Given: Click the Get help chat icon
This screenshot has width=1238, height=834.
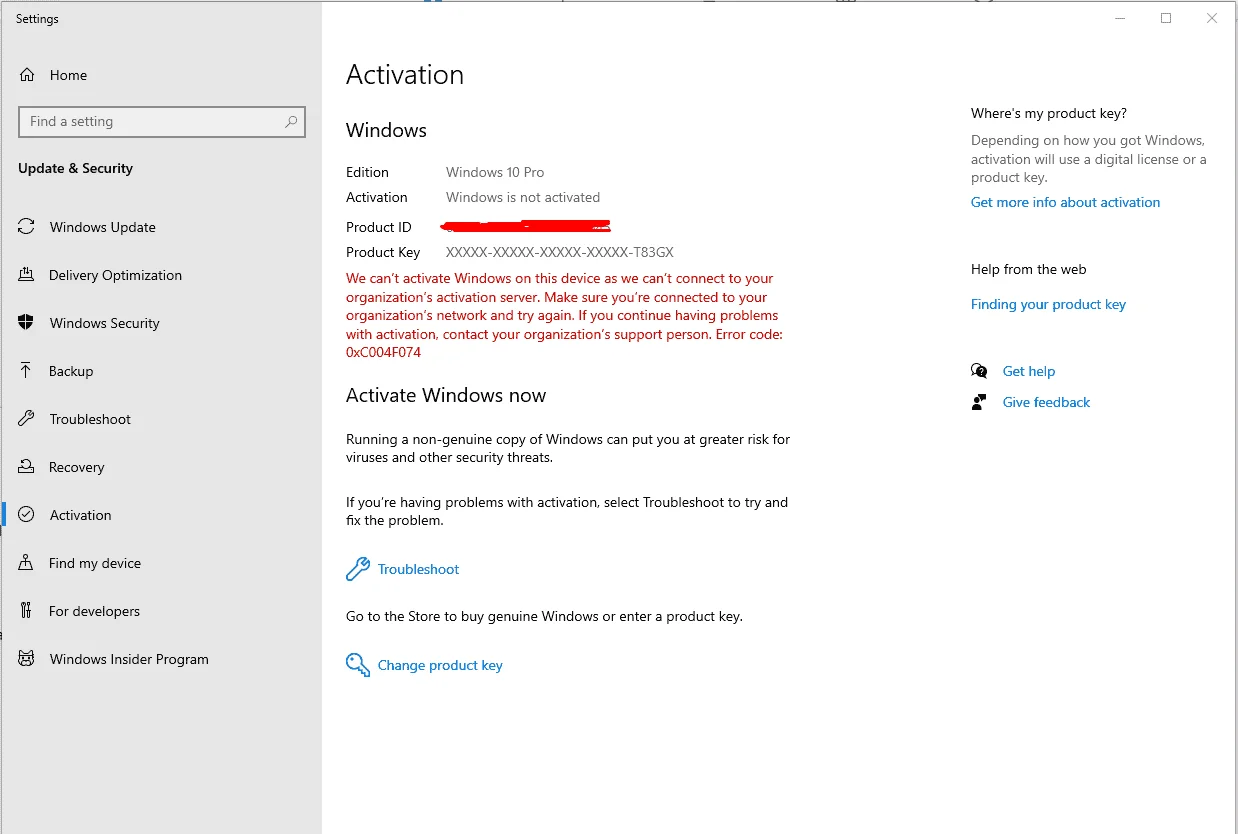Looking at the screenshot, I should pos(979,371).
